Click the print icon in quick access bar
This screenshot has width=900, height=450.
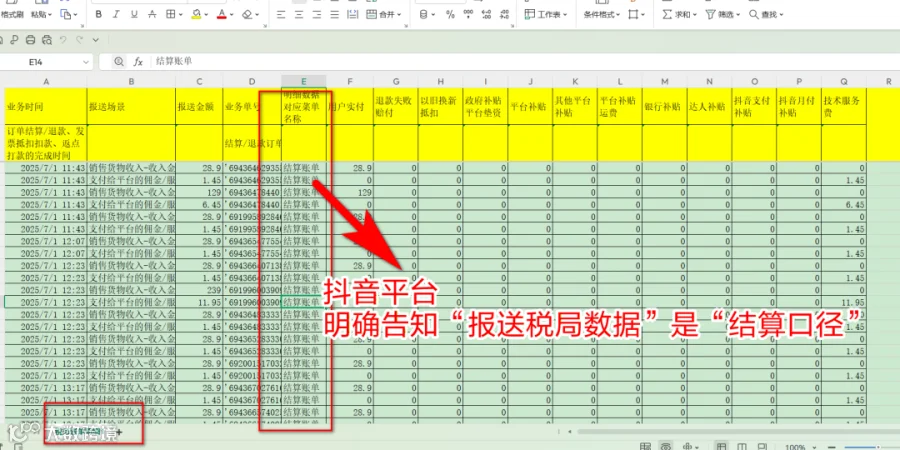point(30,40)
